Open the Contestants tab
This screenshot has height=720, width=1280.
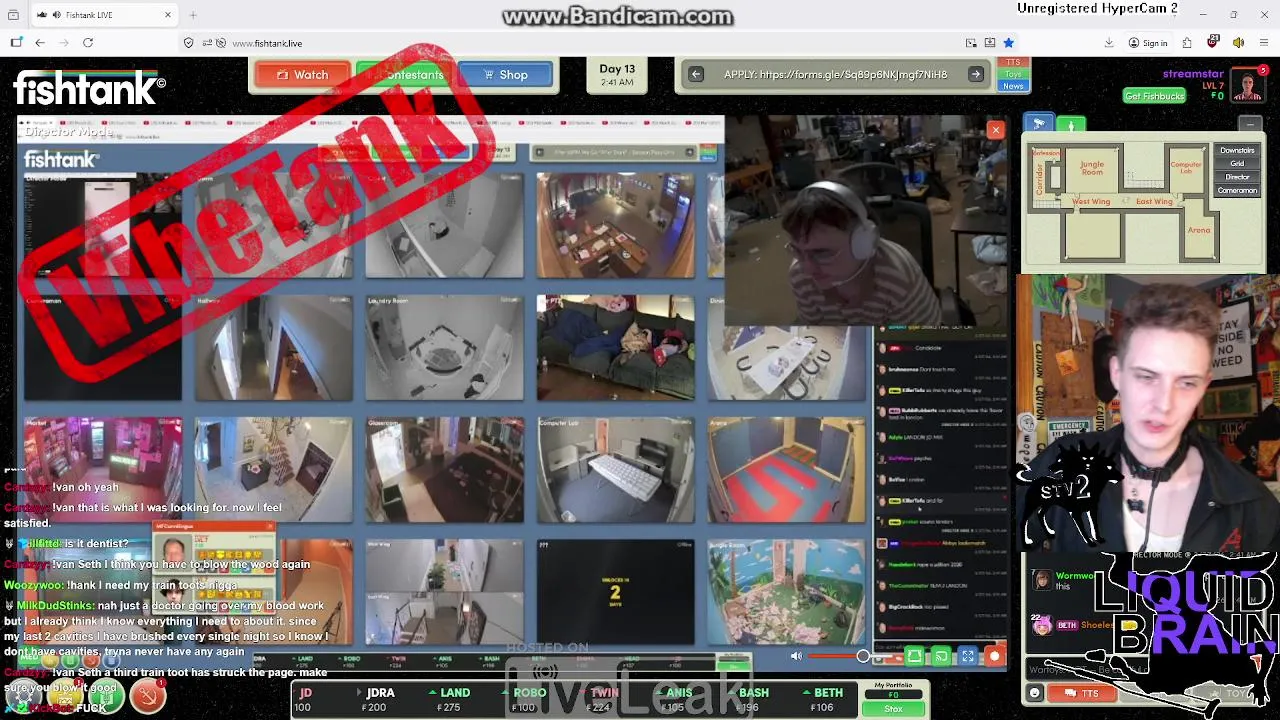404,75
